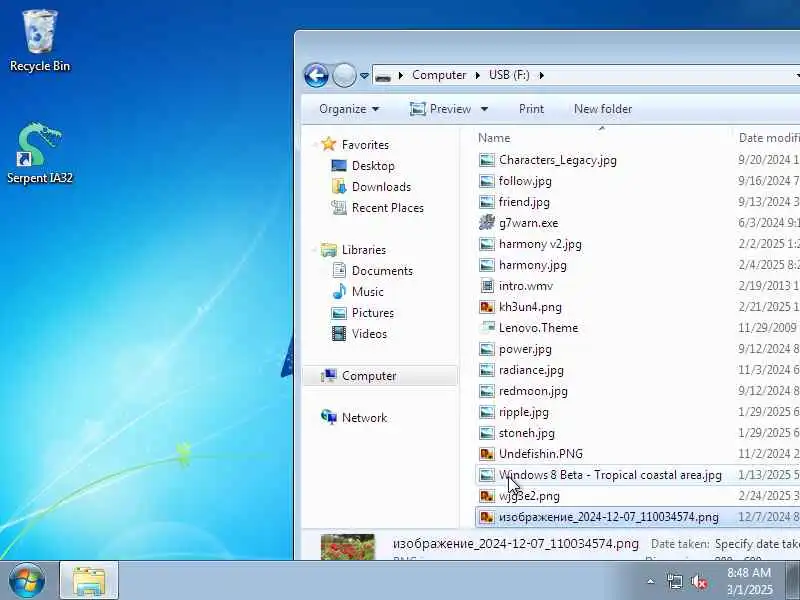
Task: Select Libraries in the navigation pane
Action: pyautogui.click(x=363, y=249)
